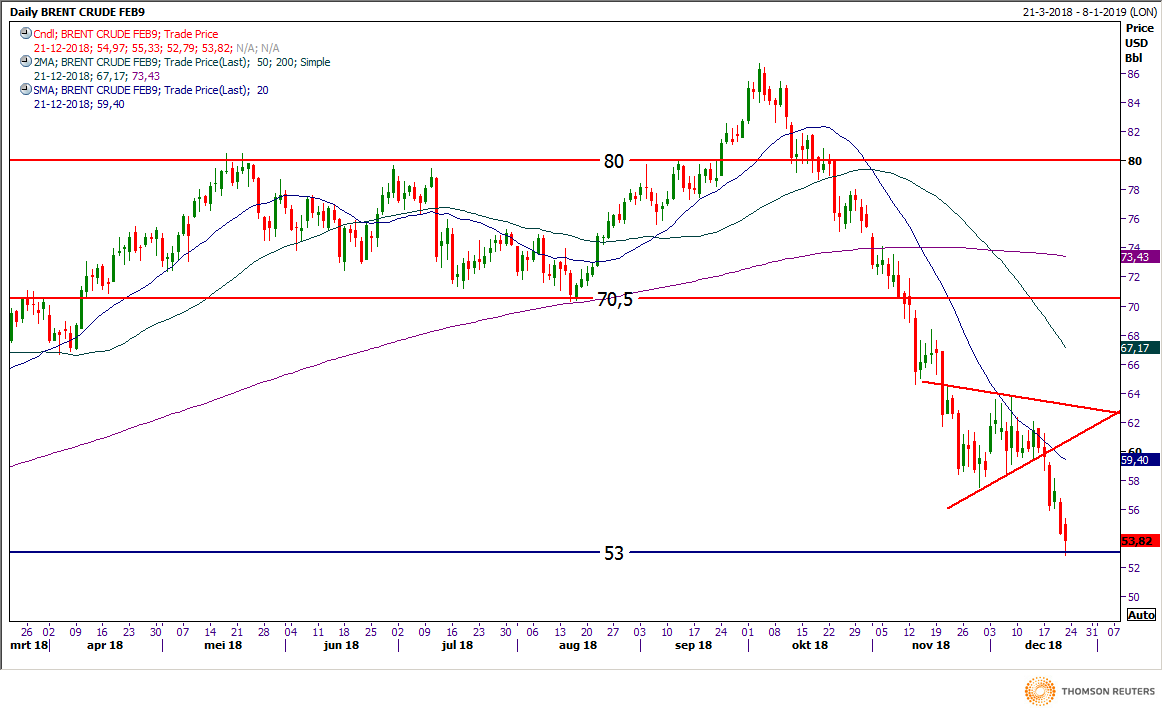Click the 67,17 moving average price tag
Viewport: 1163px width, 710px height.
coord(1138,348)
